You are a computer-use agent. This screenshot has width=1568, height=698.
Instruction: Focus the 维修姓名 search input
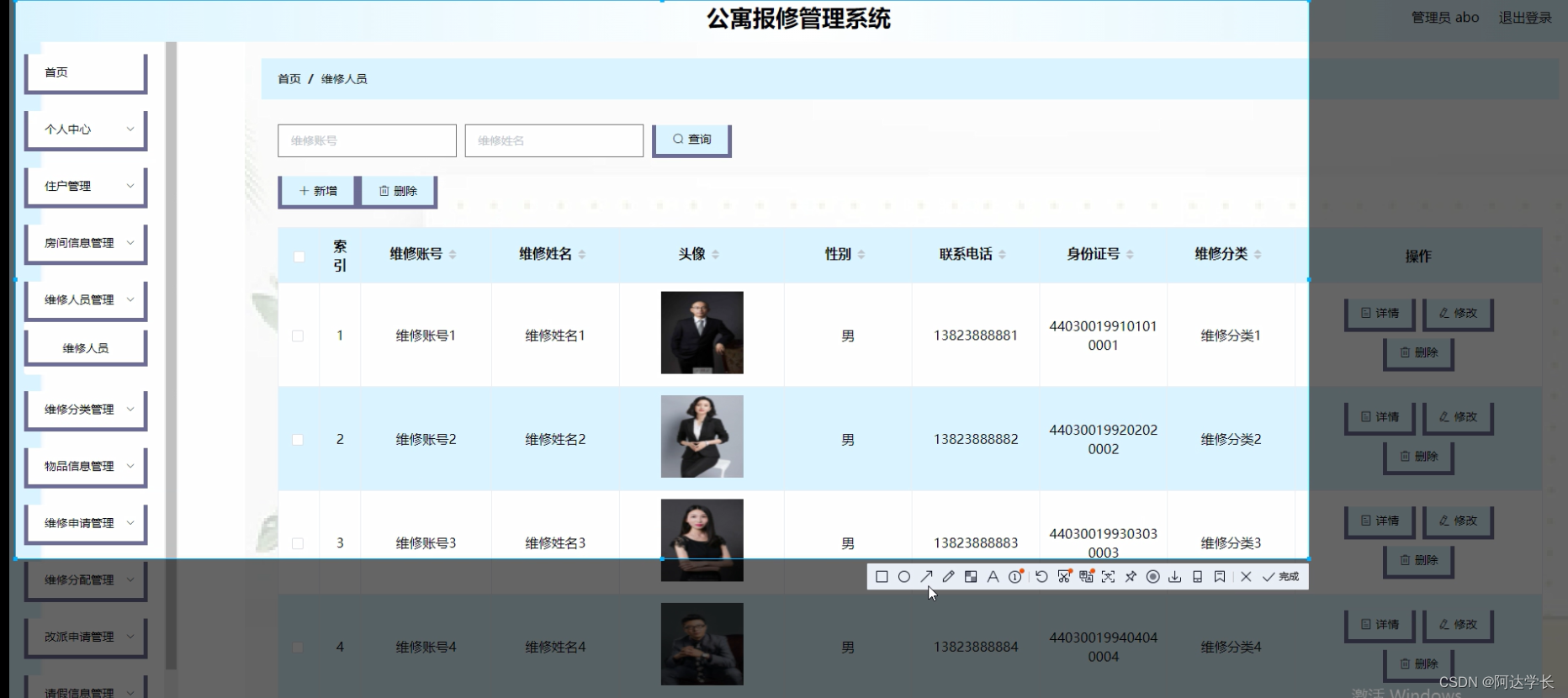tap(554, 140)
